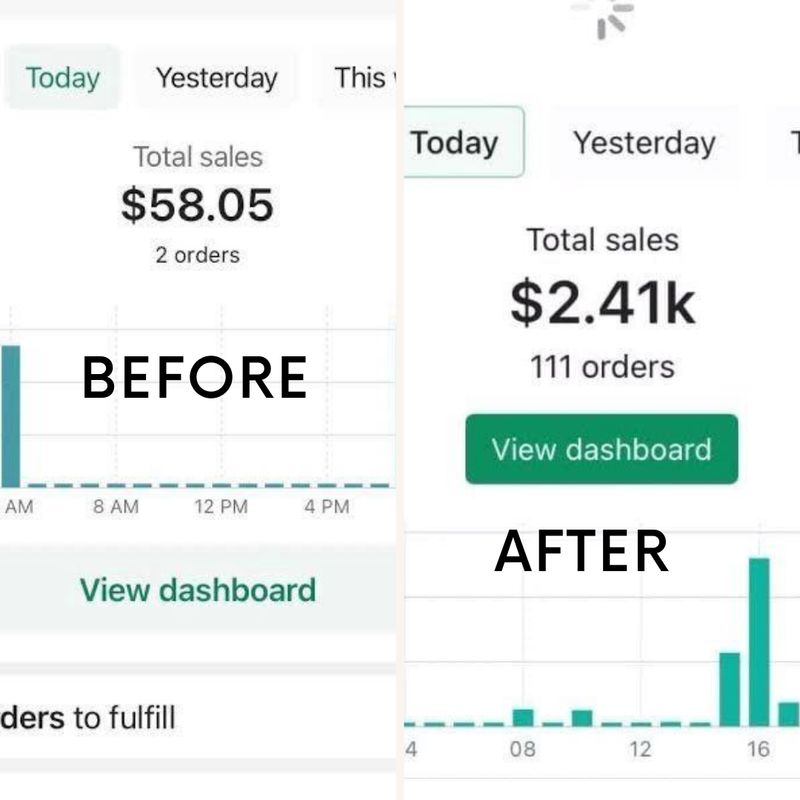Viewport: 800px width, 800px height.
Task: Switch to Yesterday tab in the left panel
Action: (x=216, y=78)
